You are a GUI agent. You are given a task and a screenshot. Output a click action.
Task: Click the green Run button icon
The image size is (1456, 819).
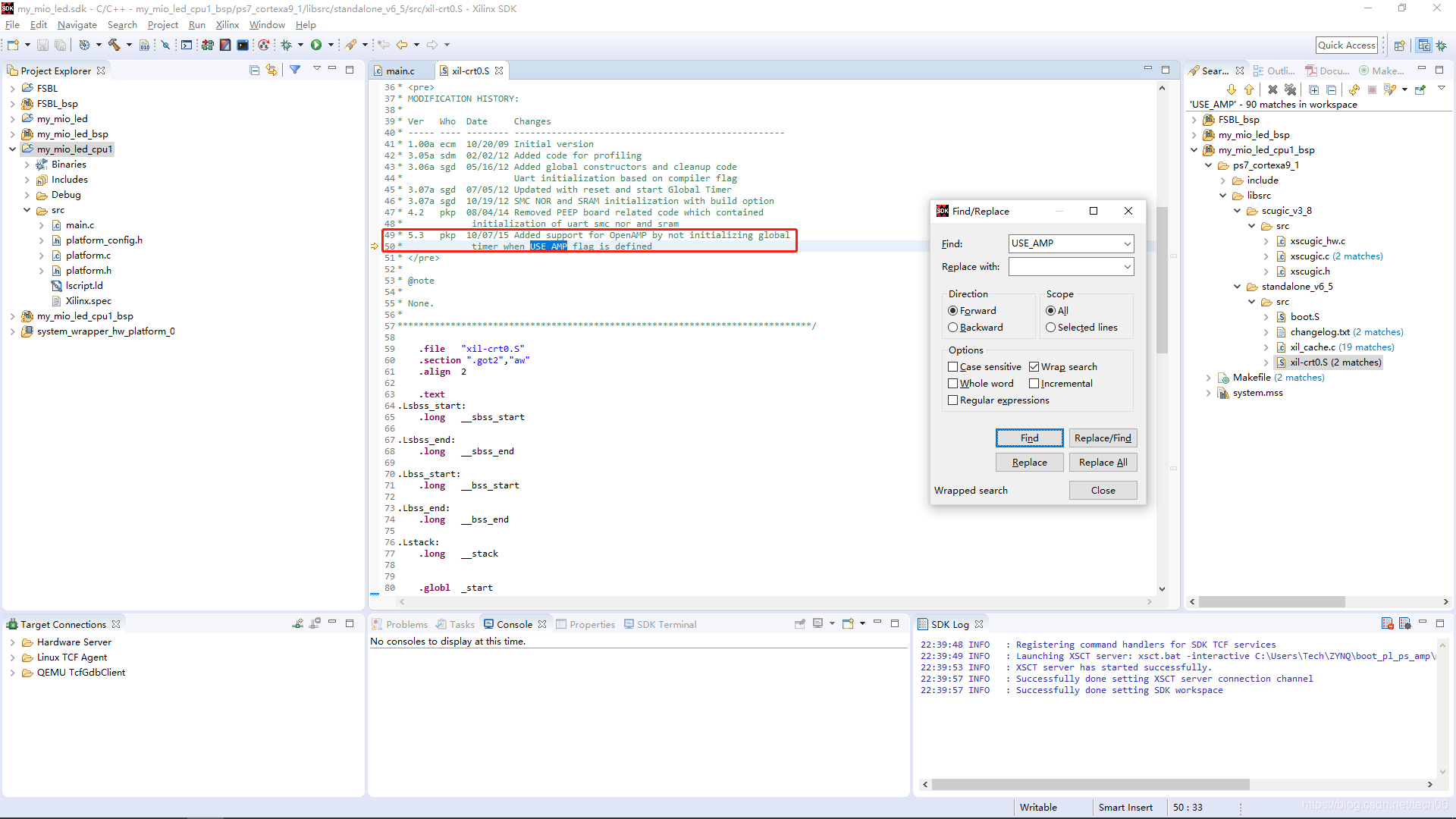point(316,45)
